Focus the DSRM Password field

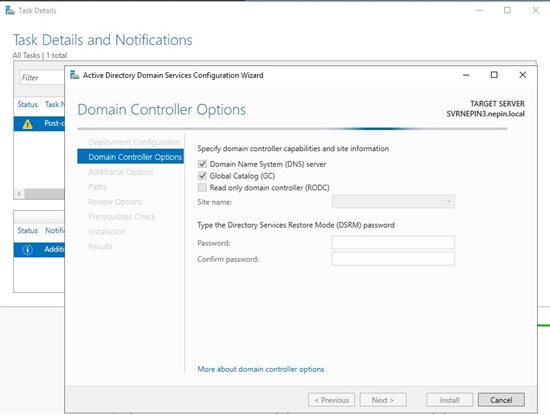[393, 242]
